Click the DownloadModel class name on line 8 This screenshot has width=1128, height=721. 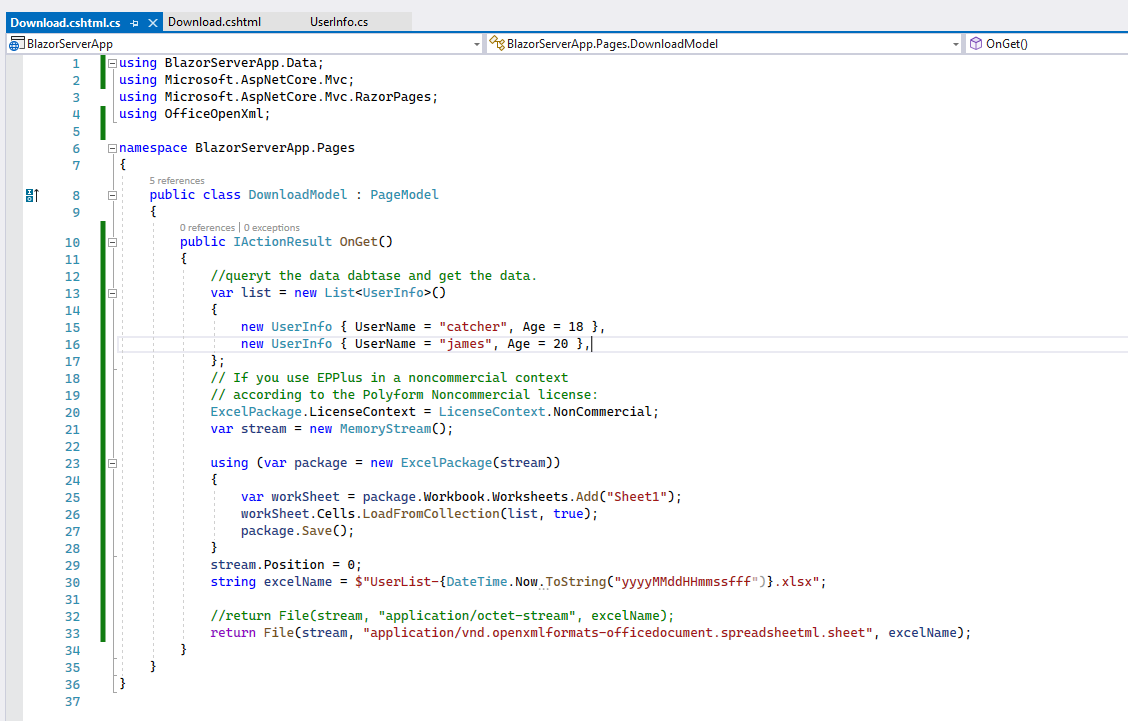pyautogui.click(x=298, y=195)
